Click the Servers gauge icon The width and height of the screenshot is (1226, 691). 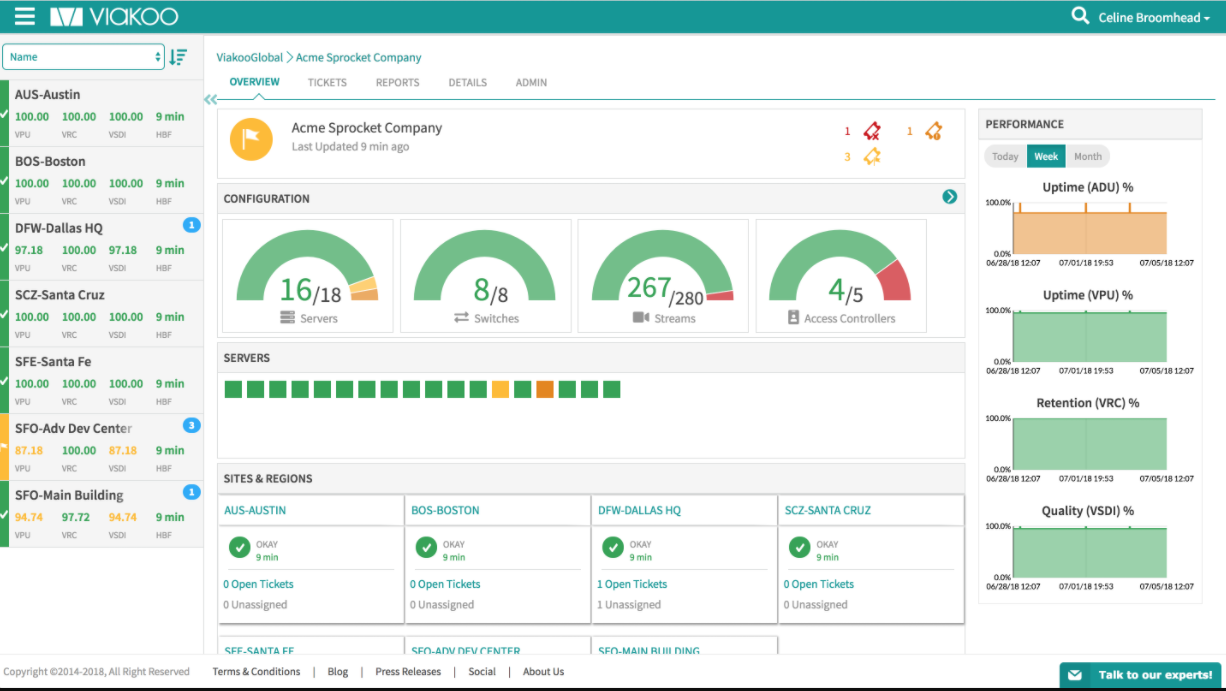point(288,318)
